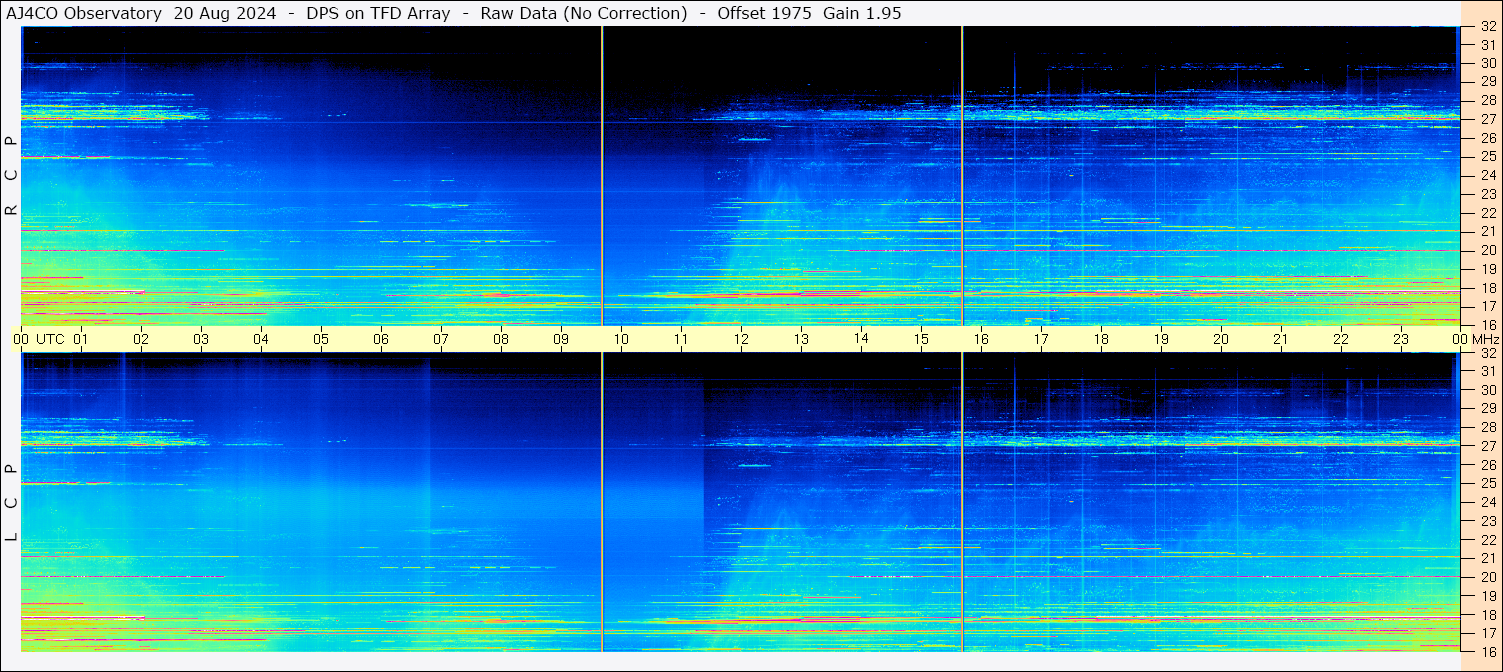
Task: Click the 16 hour label on the time axis
Action: (981, 339)
